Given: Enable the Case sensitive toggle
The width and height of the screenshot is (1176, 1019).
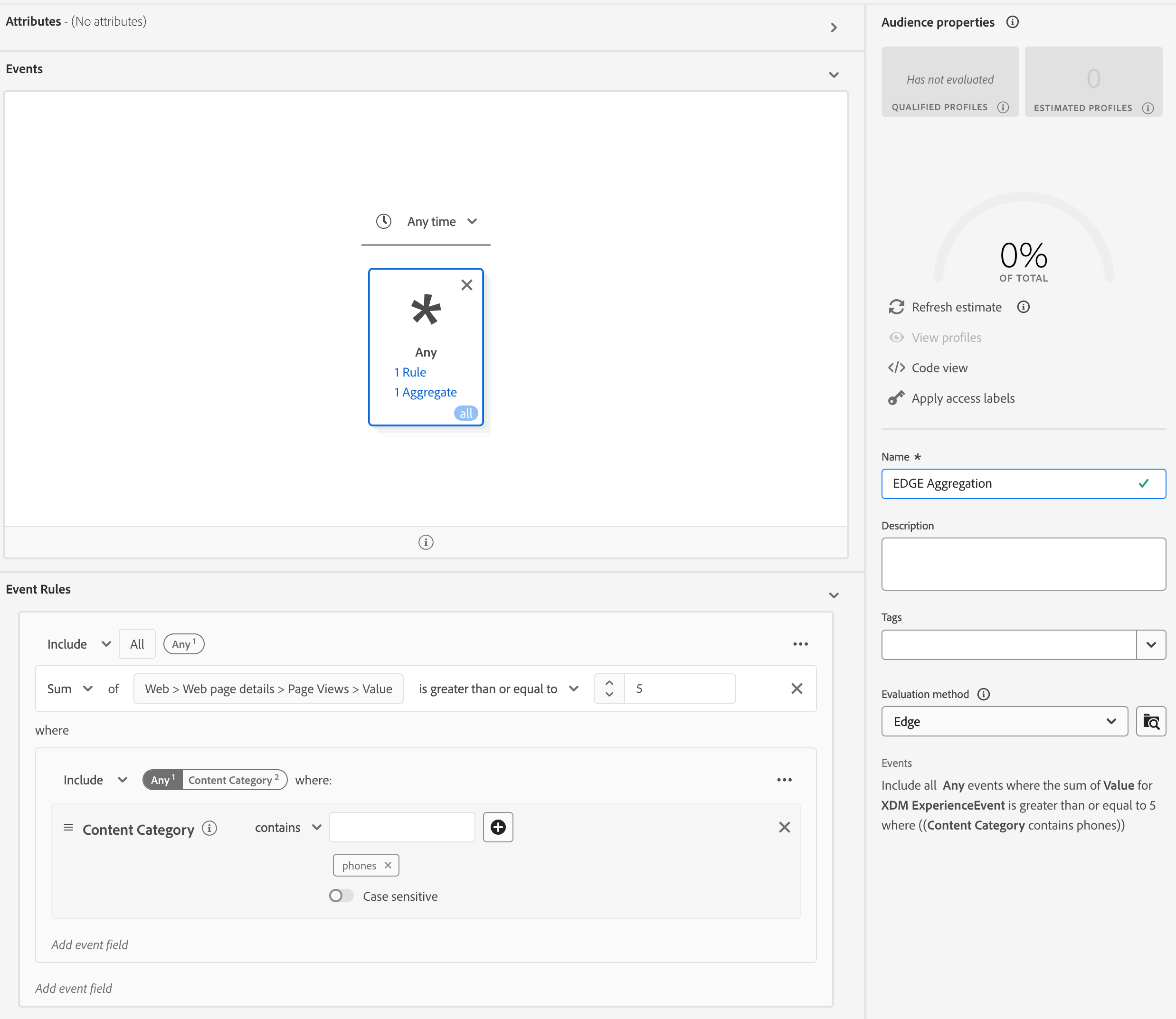Looking at the screenshot, I should 341,896.
